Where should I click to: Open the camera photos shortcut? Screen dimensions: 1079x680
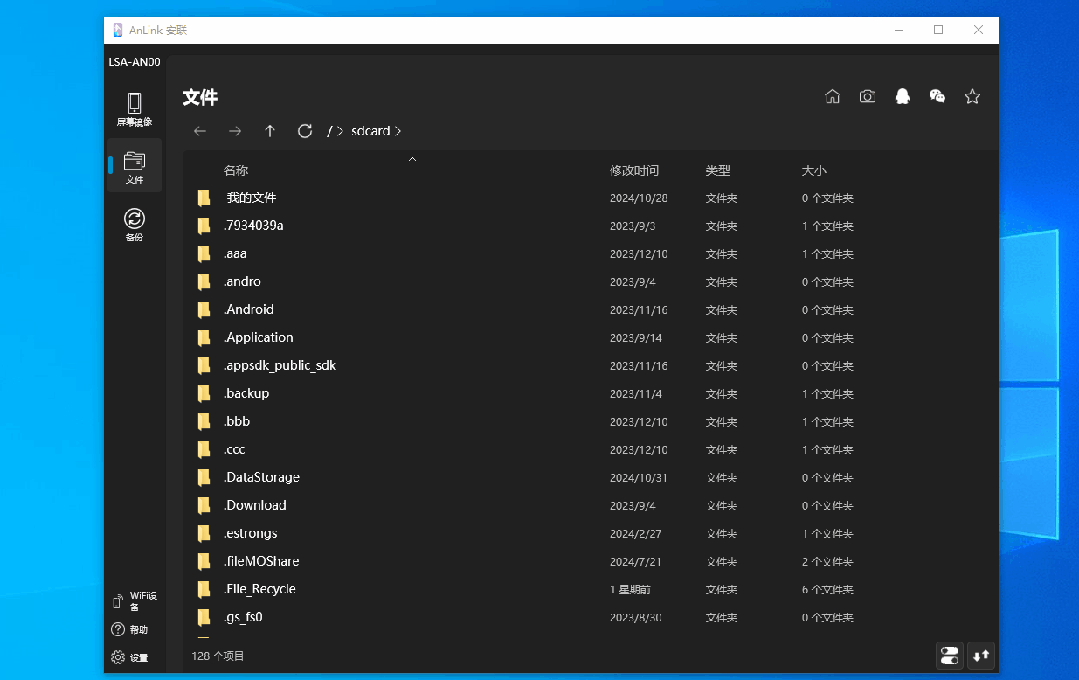tap(867, 97)
